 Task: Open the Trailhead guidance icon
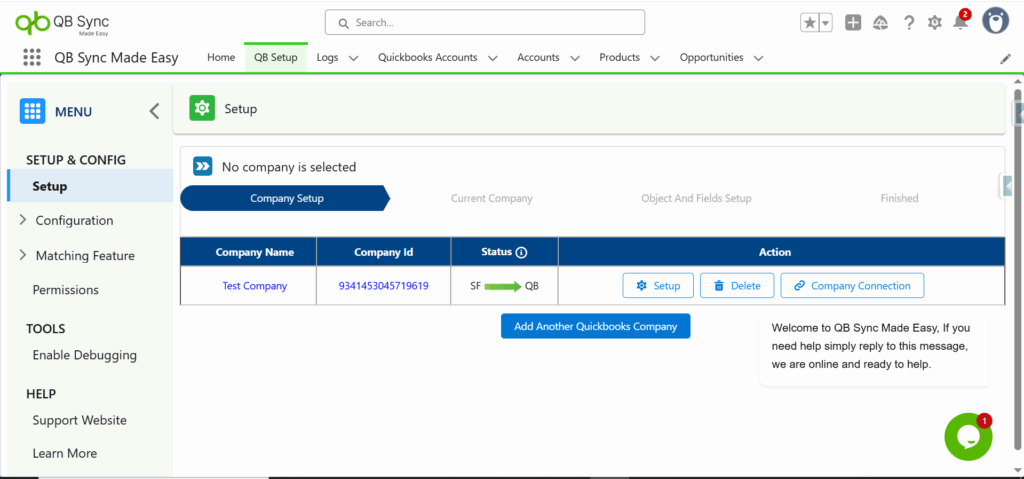(x=881, y=23)
